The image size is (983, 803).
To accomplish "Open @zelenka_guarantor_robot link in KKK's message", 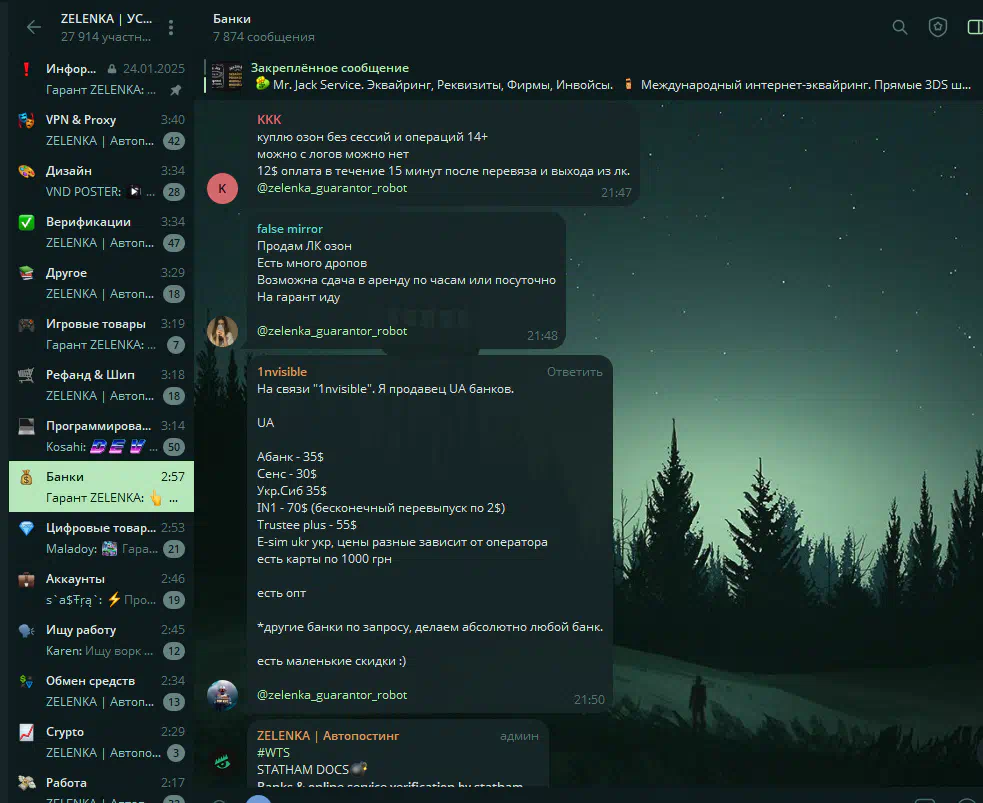I will [332, 188].
